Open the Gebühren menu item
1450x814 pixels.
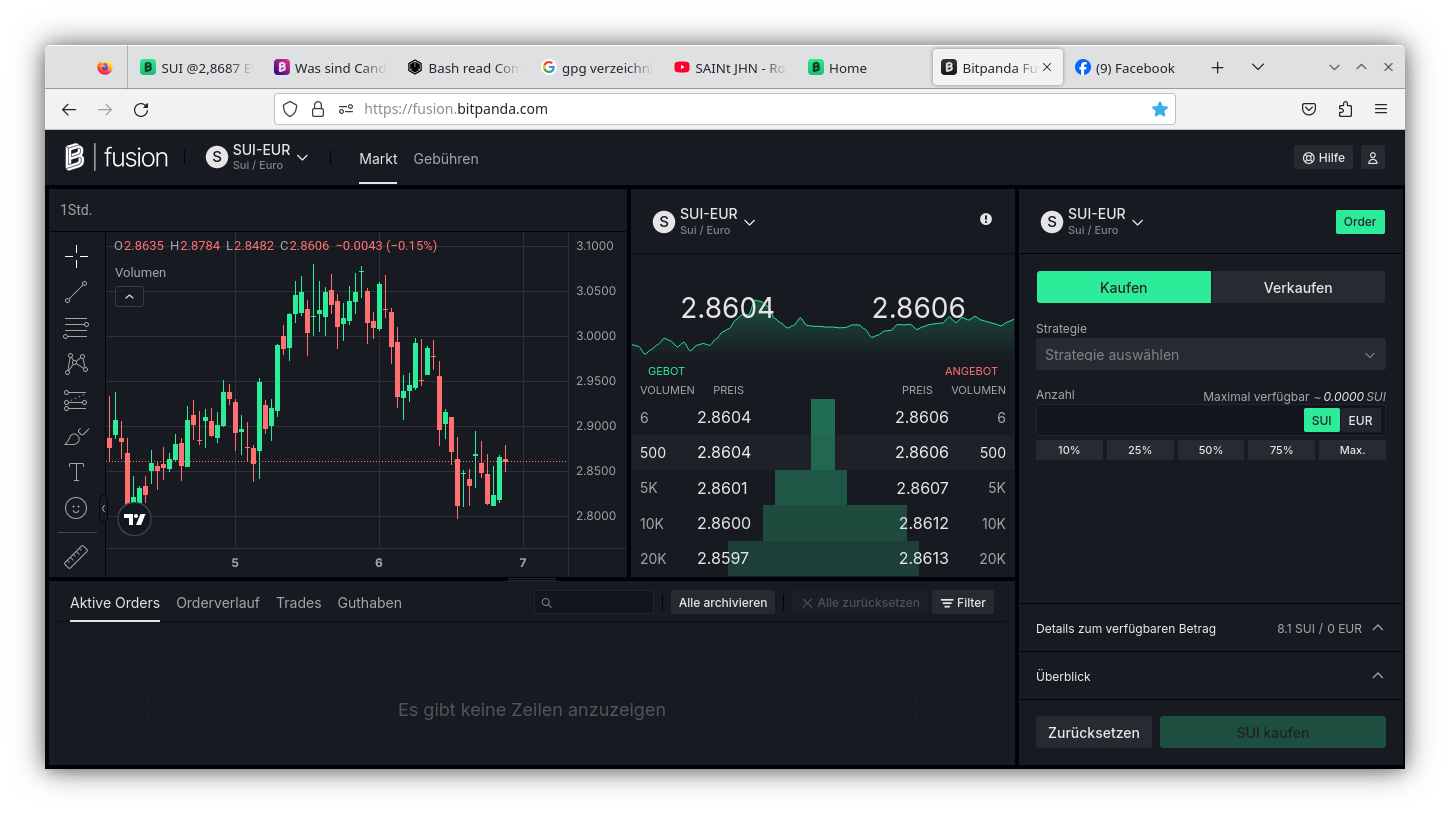446,159
